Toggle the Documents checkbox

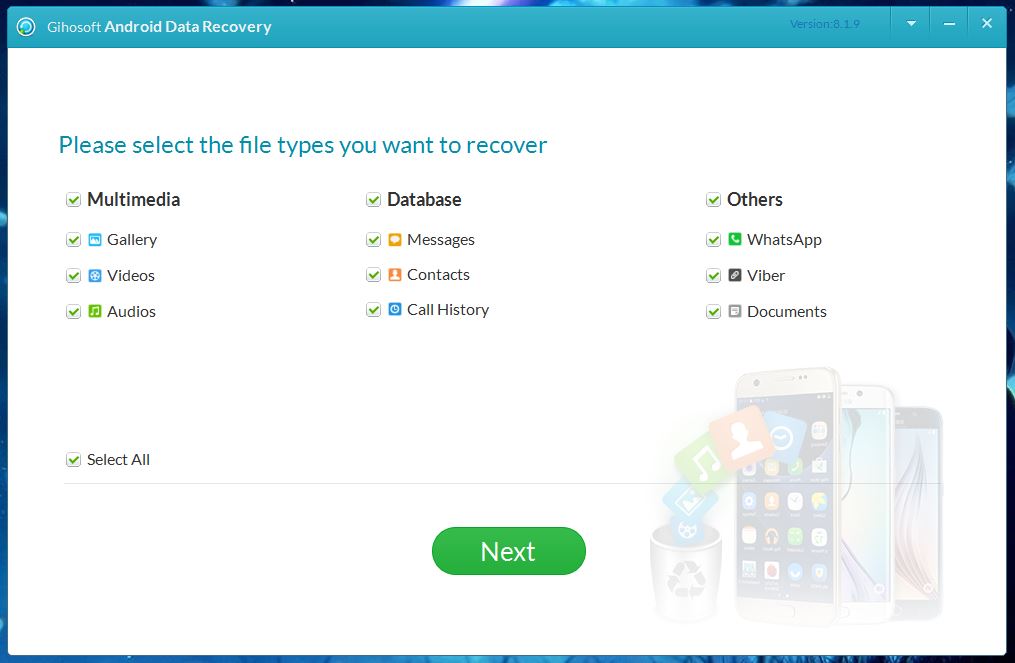pyautogui.click(x=713, y=312)
